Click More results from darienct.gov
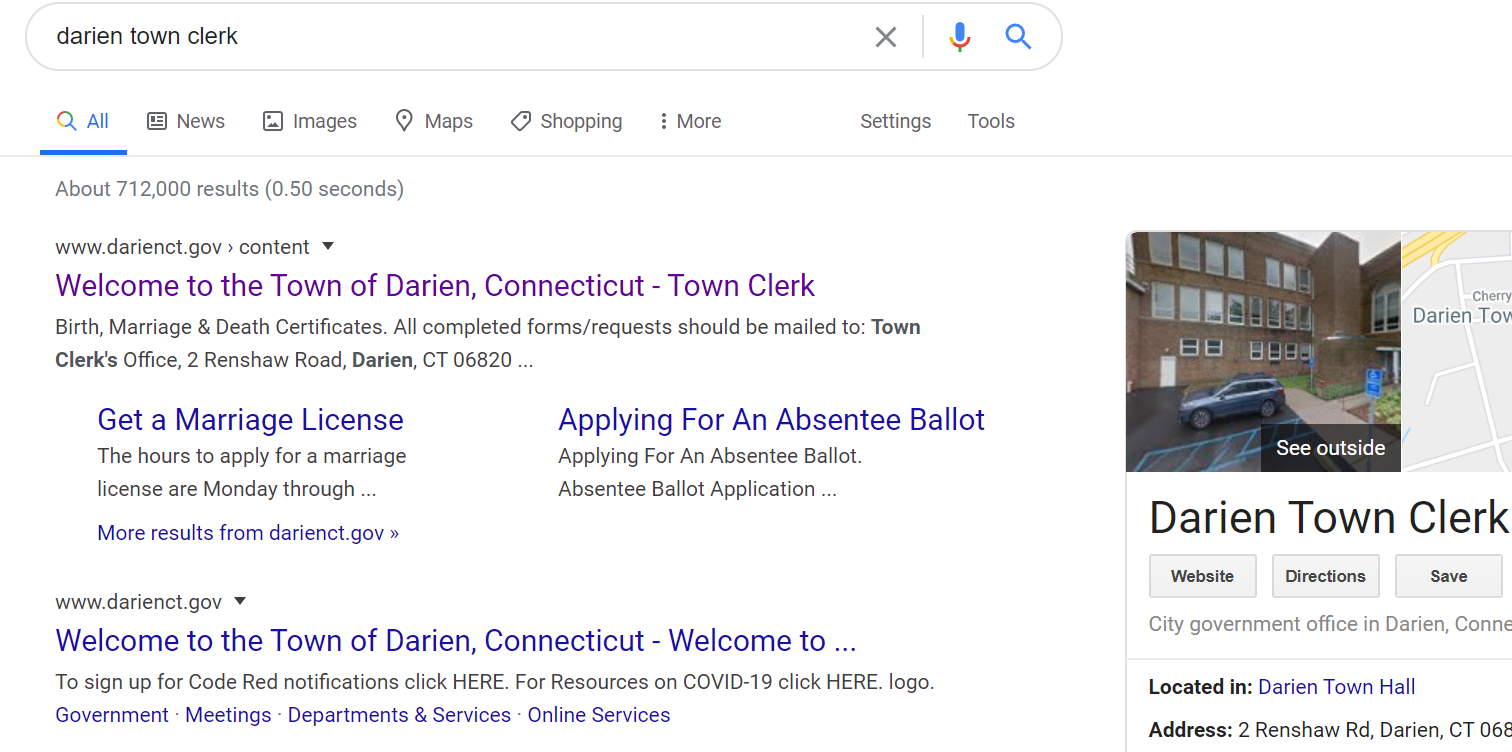The width and height of the screenshot is (1512, 752). [248, 533]
